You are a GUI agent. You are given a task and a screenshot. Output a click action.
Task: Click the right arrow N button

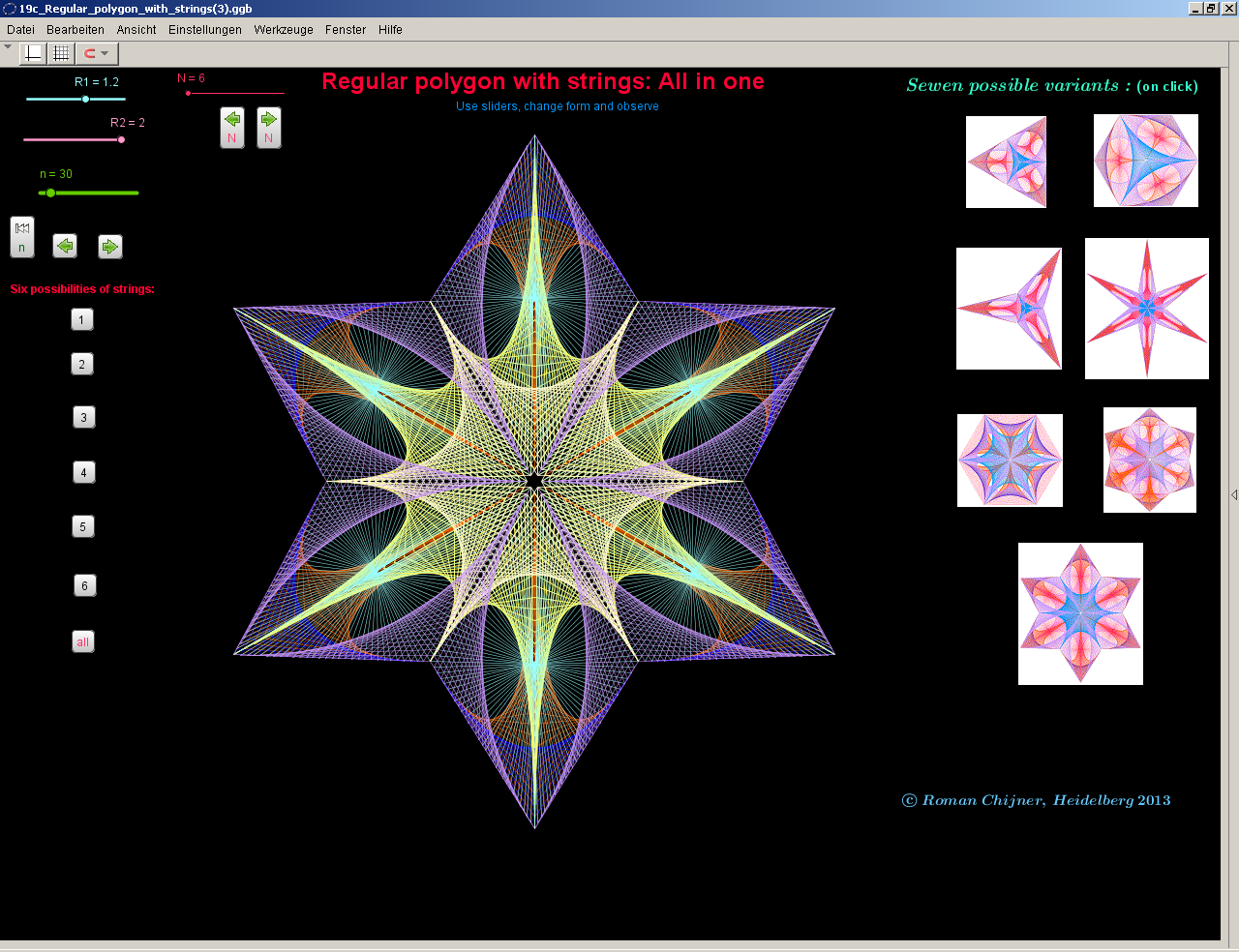[x=269, y=127]
